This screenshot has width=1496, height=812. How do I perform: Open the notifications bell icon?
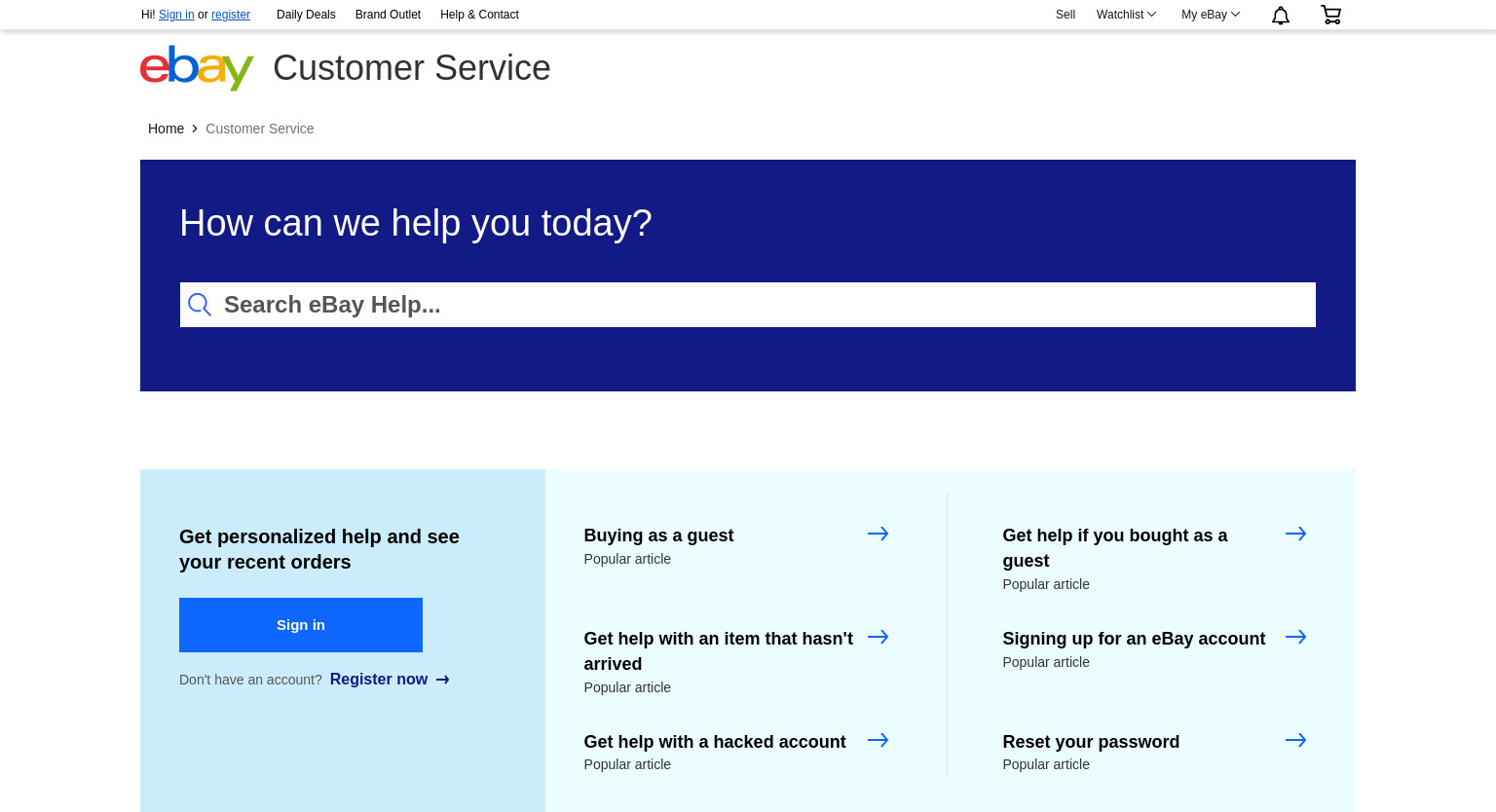point(1281,15)
